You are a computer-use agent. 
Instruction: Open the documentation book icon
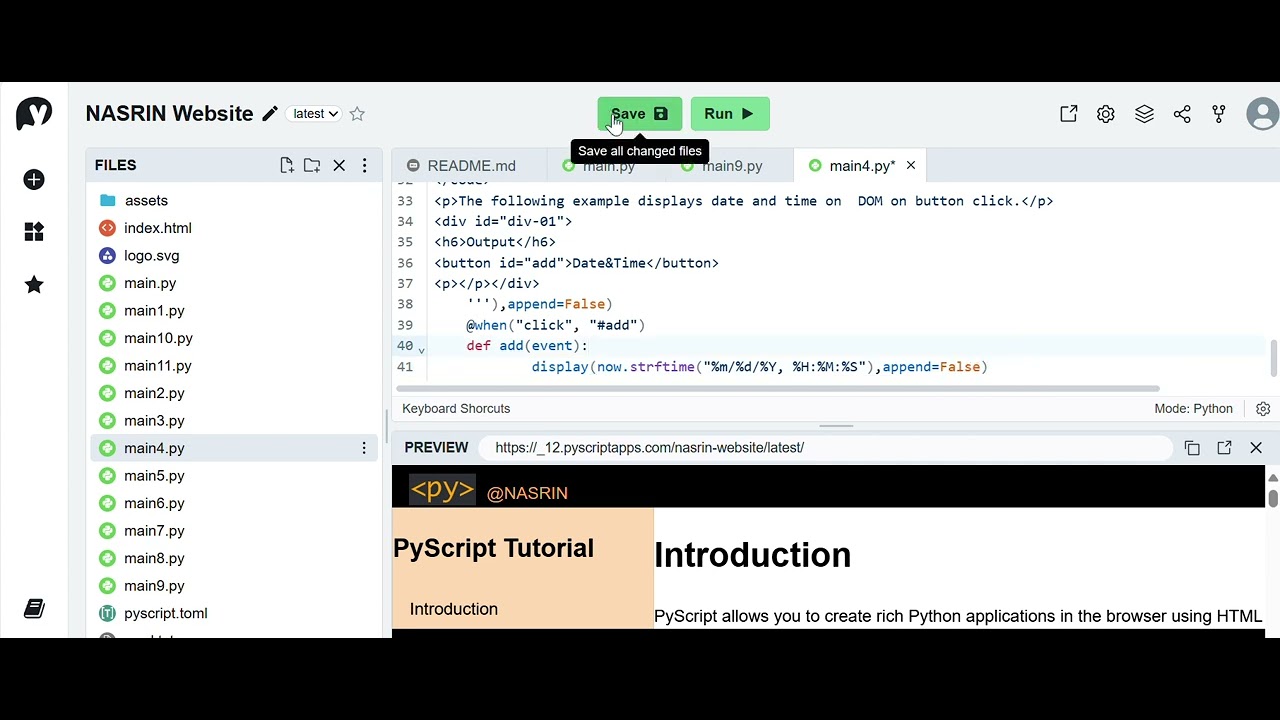click(34, 608)
